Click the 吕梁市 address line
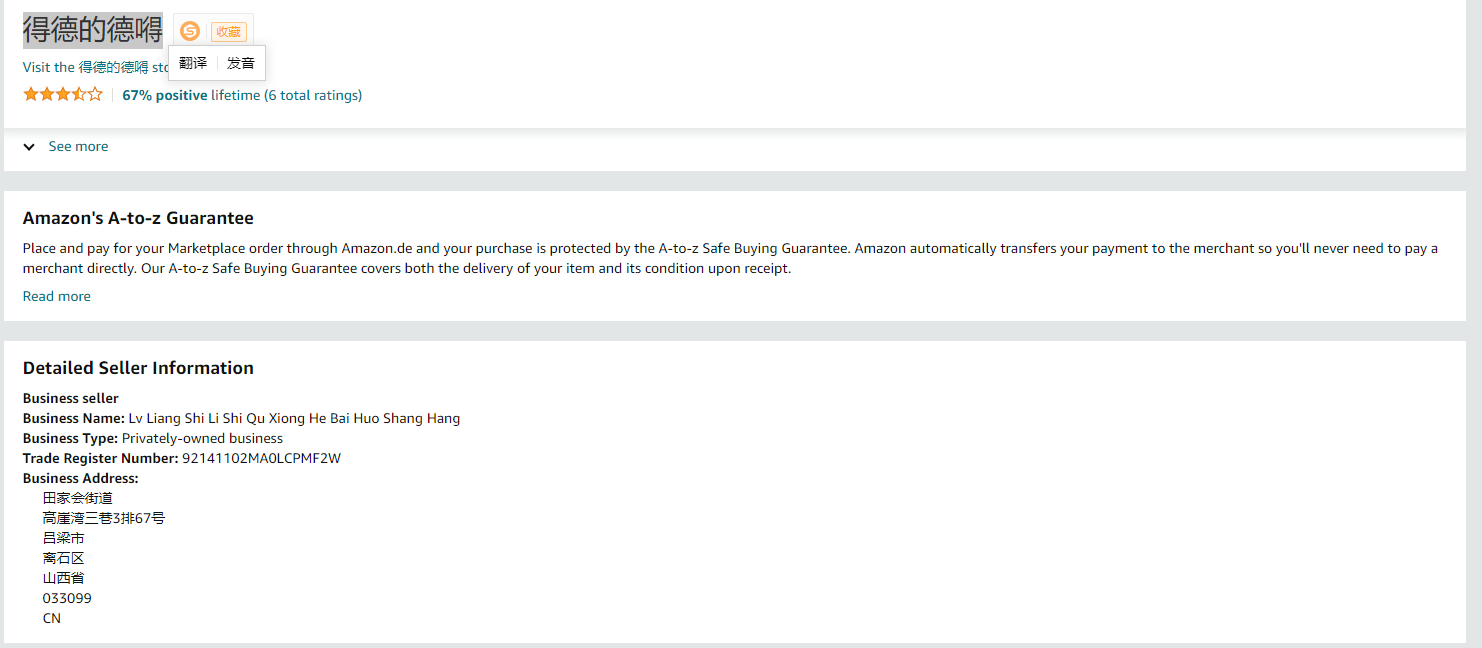 [x=63, y=538]
